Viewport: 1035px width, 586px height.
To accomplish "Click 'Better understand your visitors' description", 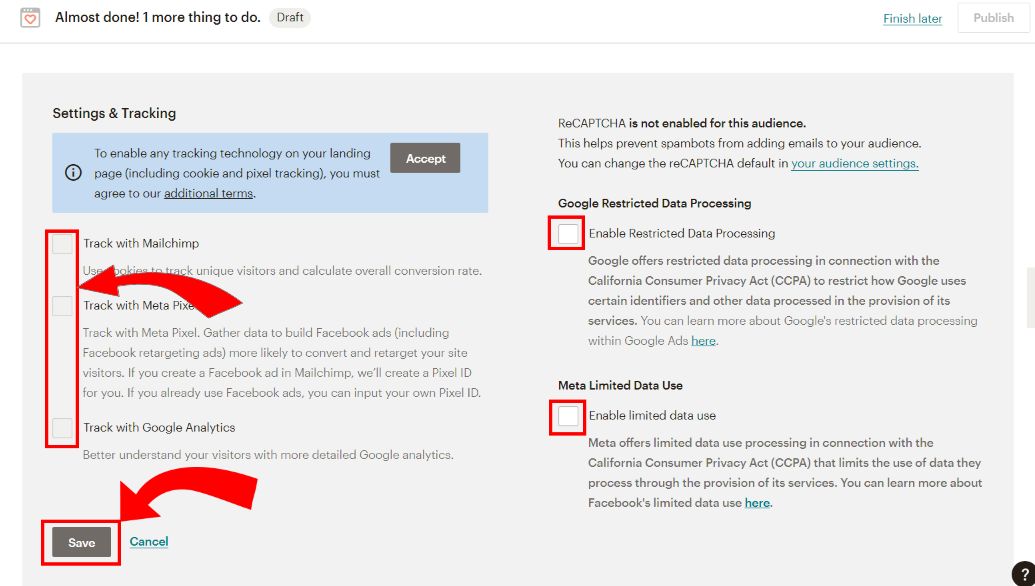I will (x=268, y=455).
